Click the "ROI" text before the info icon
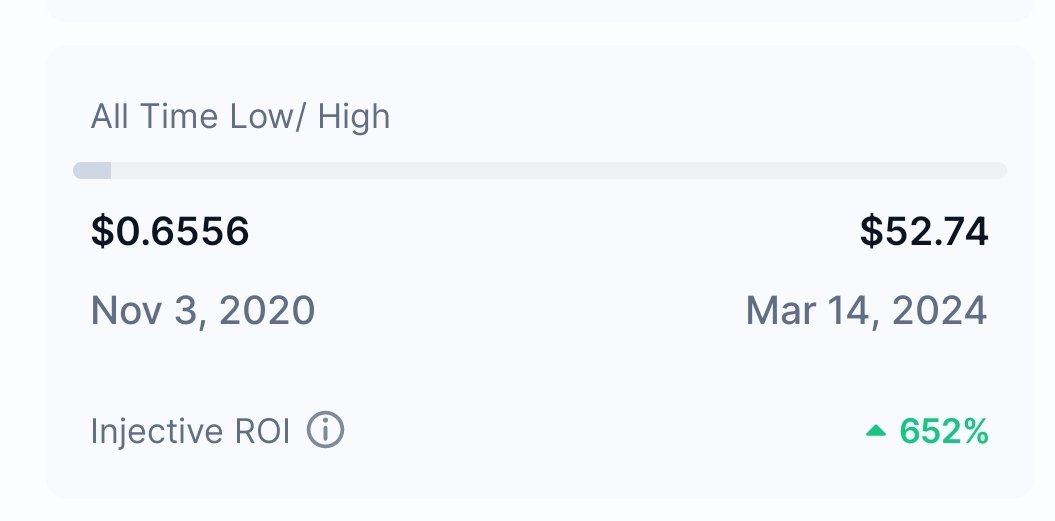Viewport: 1055px width, 521px height. [x=262, y=432]
